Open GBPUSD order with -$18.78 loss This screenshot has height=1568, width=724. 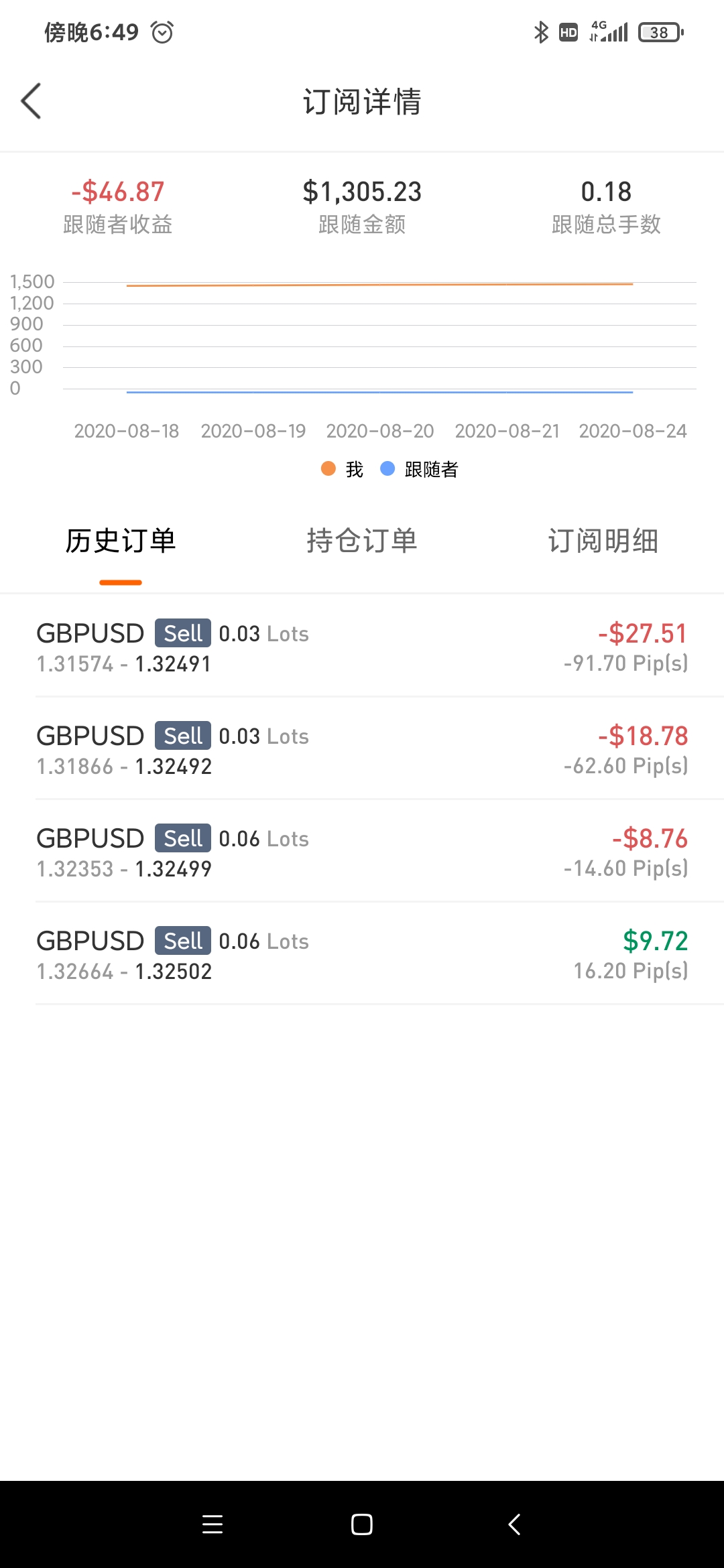(362, 750)
